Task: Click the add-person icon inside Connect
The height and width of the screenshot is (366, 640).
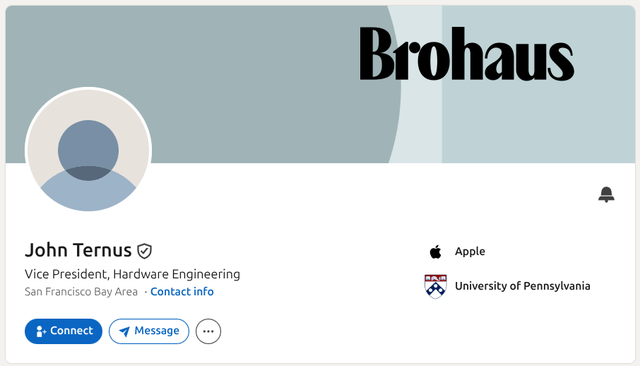Action: point(41,331)
